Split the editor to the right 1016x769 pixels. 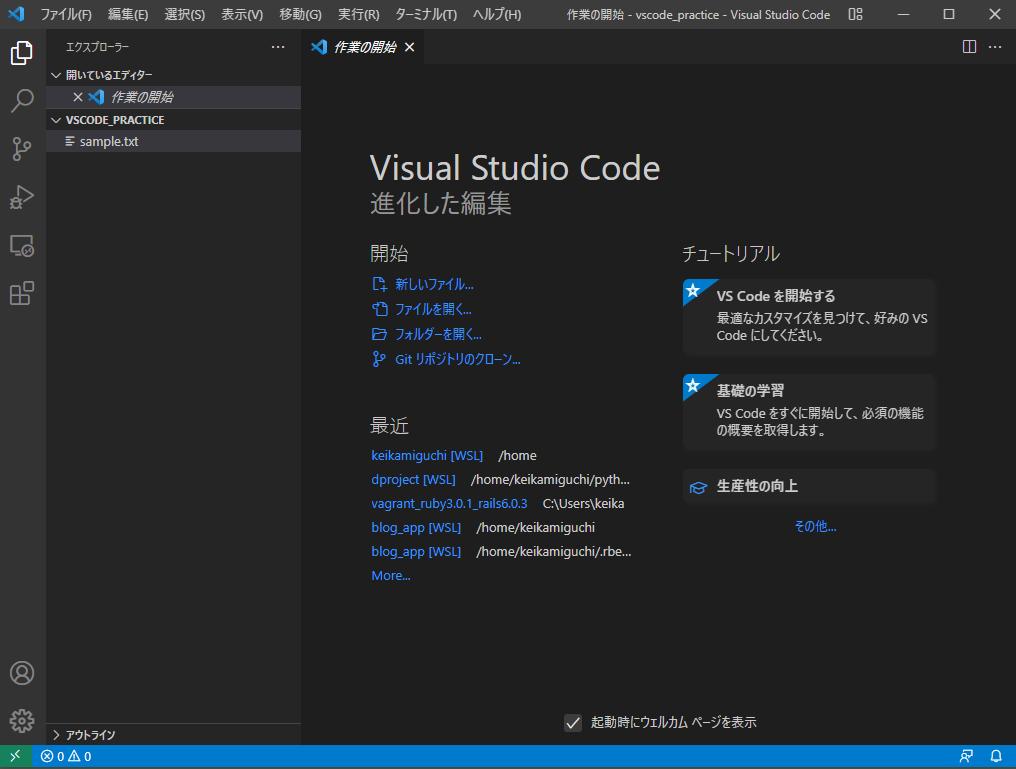969,47
